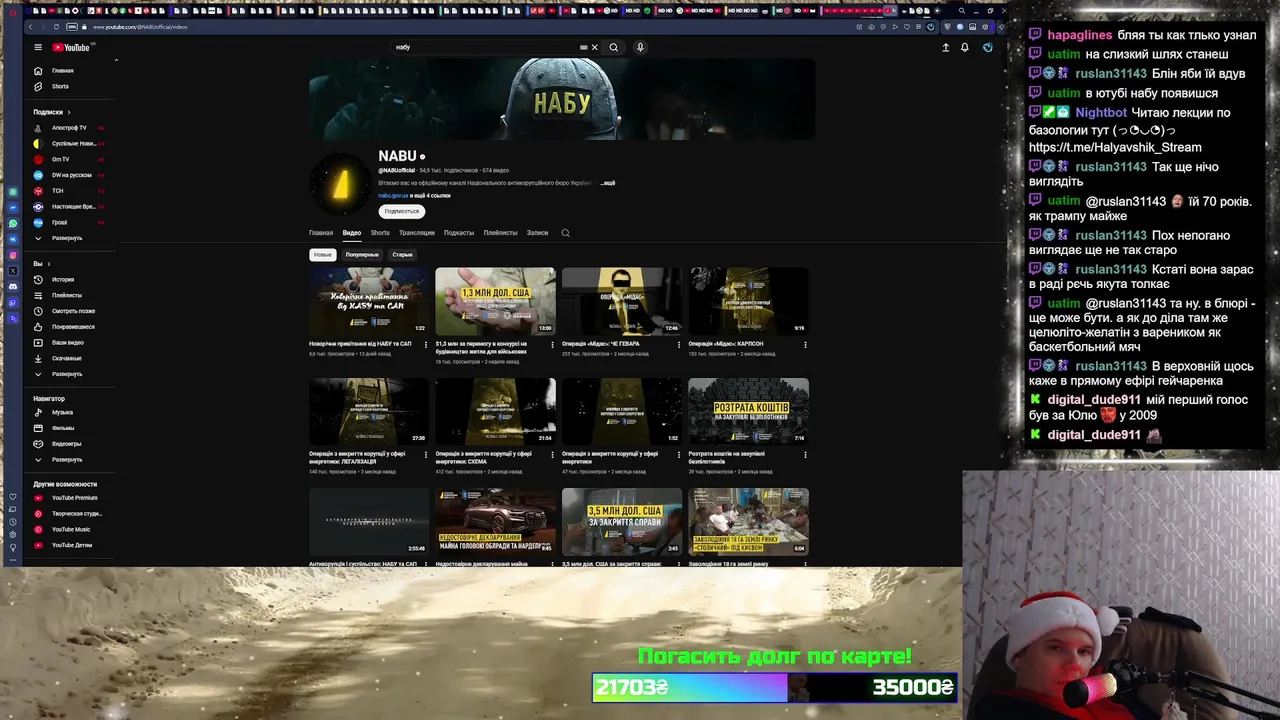Image resolution: width=1280 pixels, height=720 pixels.
Task: Reload the page in browser
Action: pos(56,27)
